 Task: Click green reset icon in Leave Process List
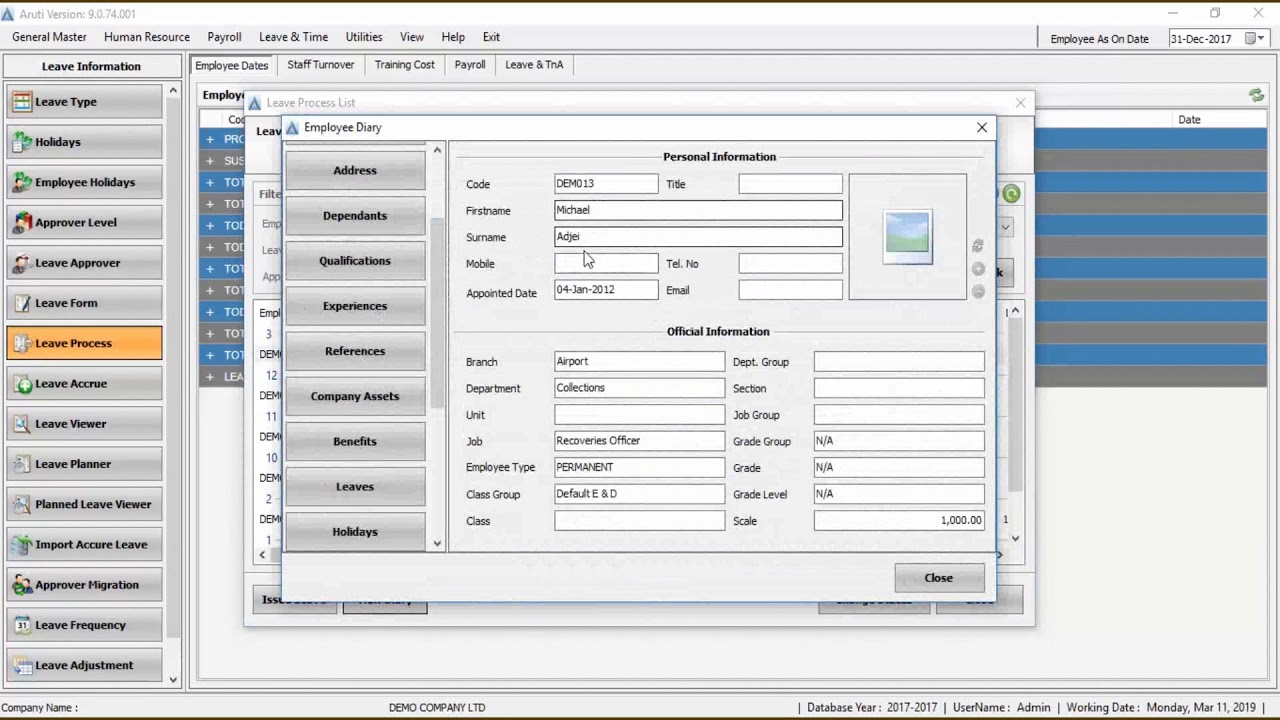[x=1012, y=194]
